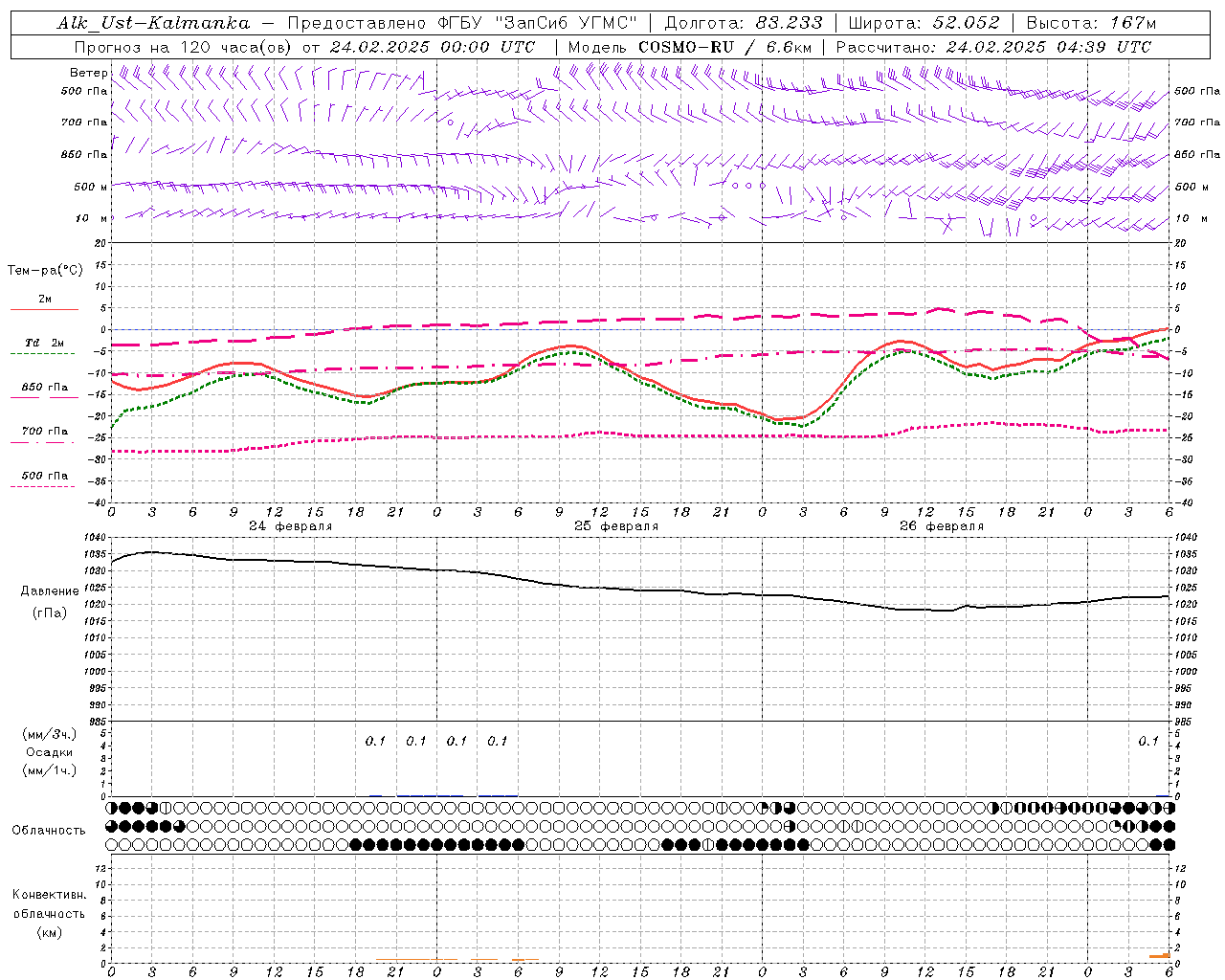The width and height of the screenshot is (1225, 980).
Task: Click the Тем-ра(°C) axis label
Action: click(45, 271)
